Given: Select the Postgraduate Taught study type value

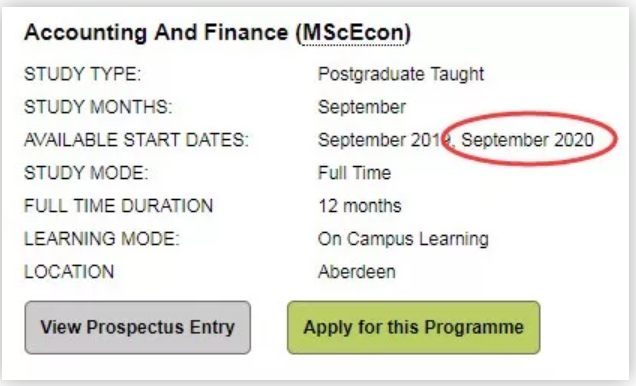Looking at the screenshot, I should tap(401, 74).
